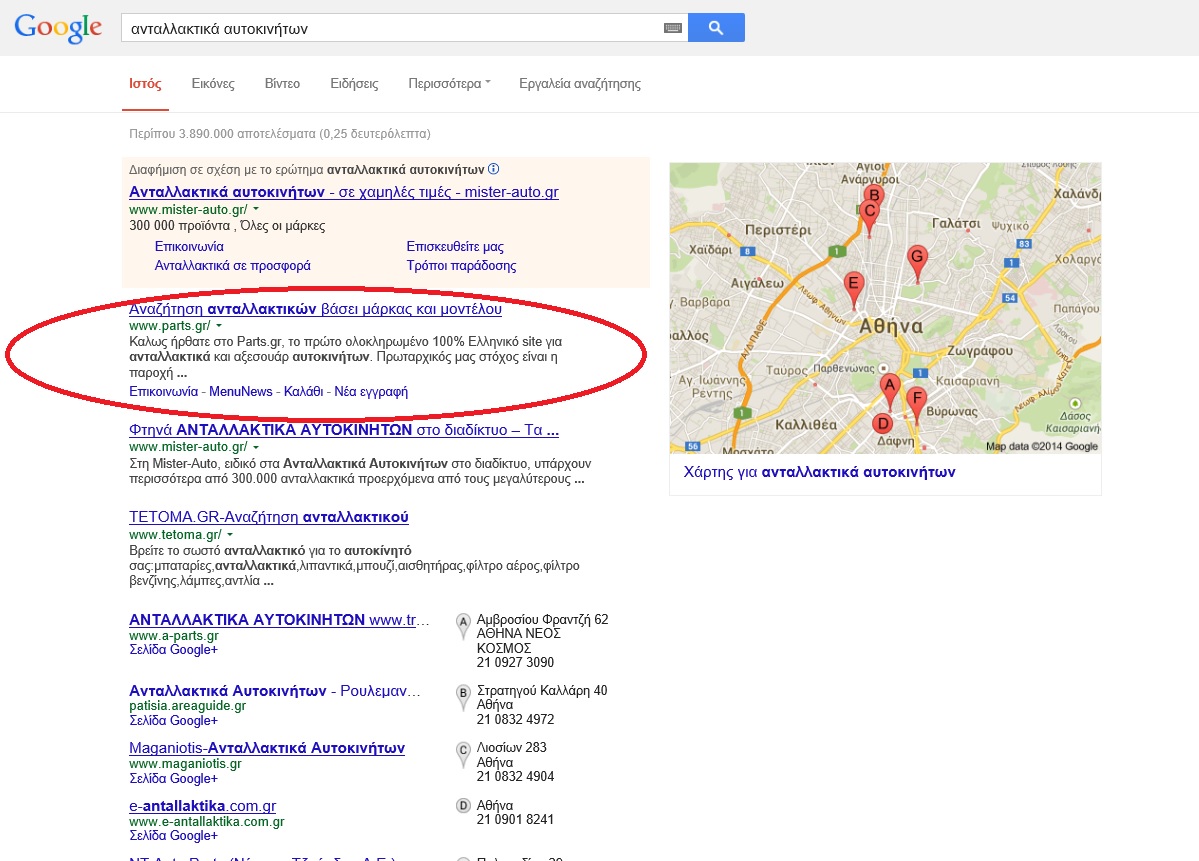Open the Καλάθι sitelink under parts.gr

pyautogui.click(x=304, y=392)
